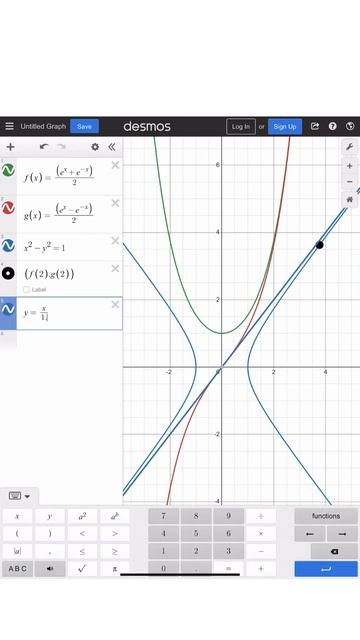Toggle visibility of x²−y²=1 hyperbola
The image size is (360, 640).
click(8, 245)
